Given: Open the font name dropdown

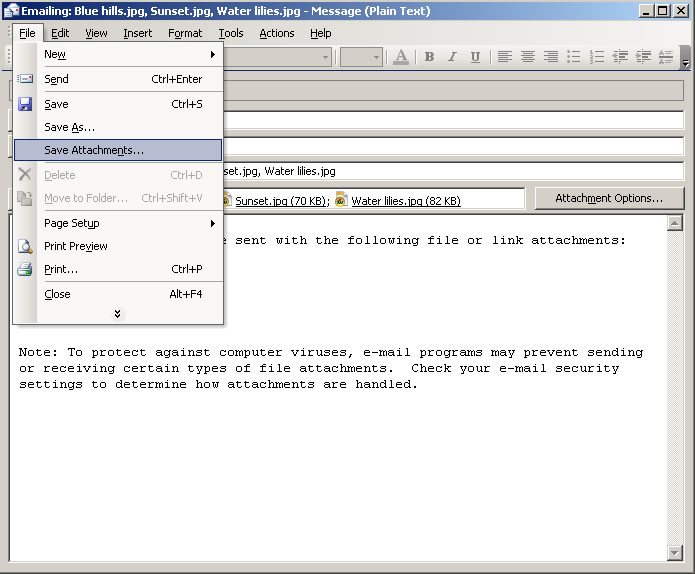Looking at the screenshot, I should 325,57.
